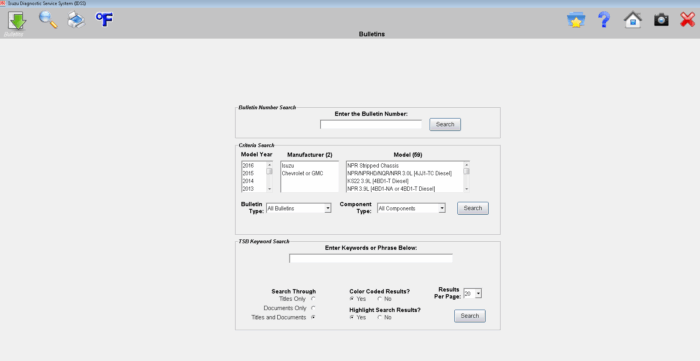Open the Bulletin Type dropdown

coord(299,208)
